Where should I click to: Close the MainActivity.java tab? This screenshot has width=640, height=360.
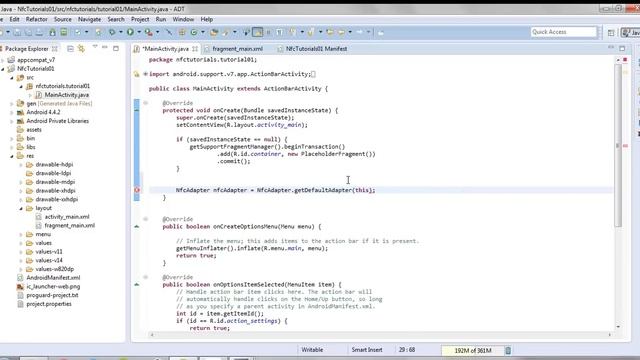click(195, 49)
